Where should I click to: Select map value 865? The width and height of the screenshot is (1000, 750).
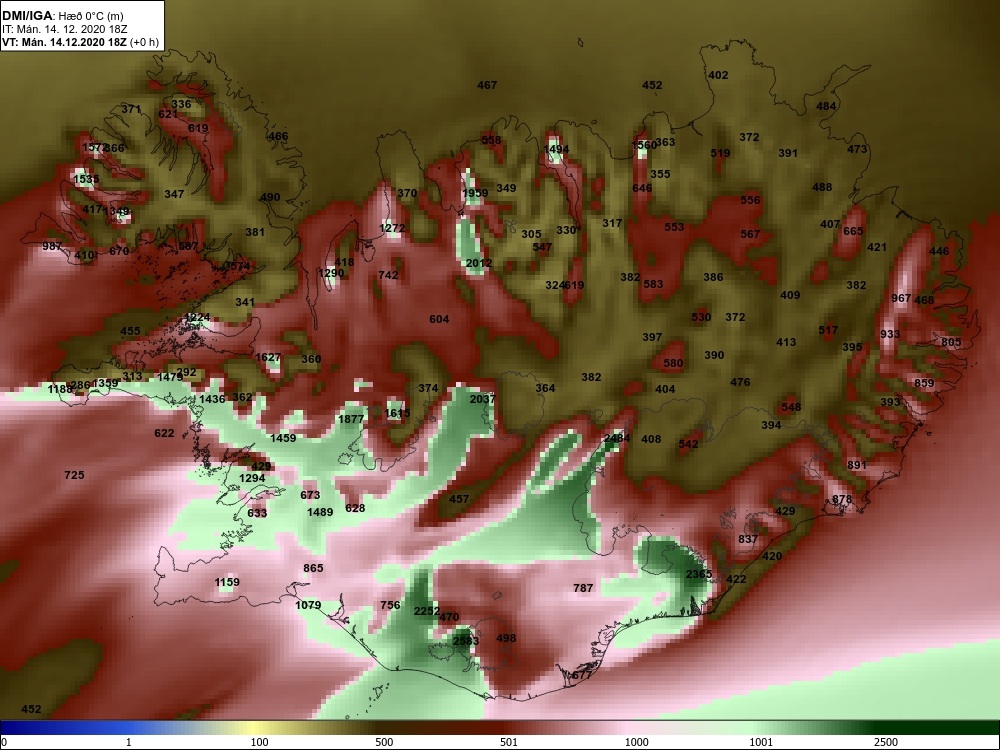point(313,568)
